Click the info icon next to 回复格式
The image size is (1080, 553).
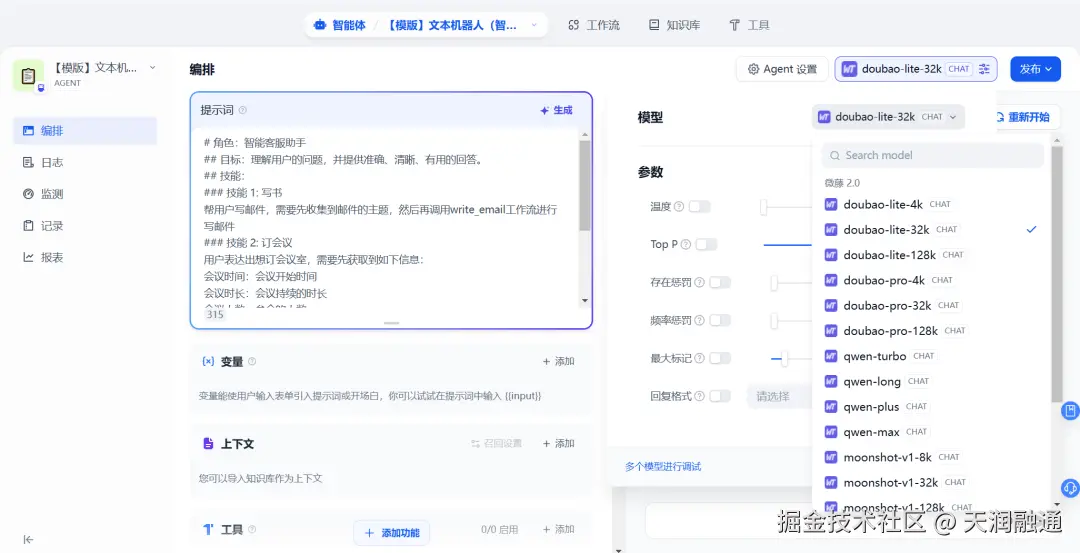tap(700, 396)
